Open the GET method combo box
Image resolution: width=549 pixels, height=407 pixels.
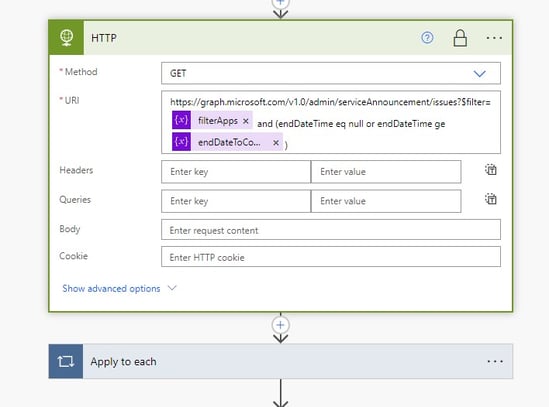tap(331, 73)
